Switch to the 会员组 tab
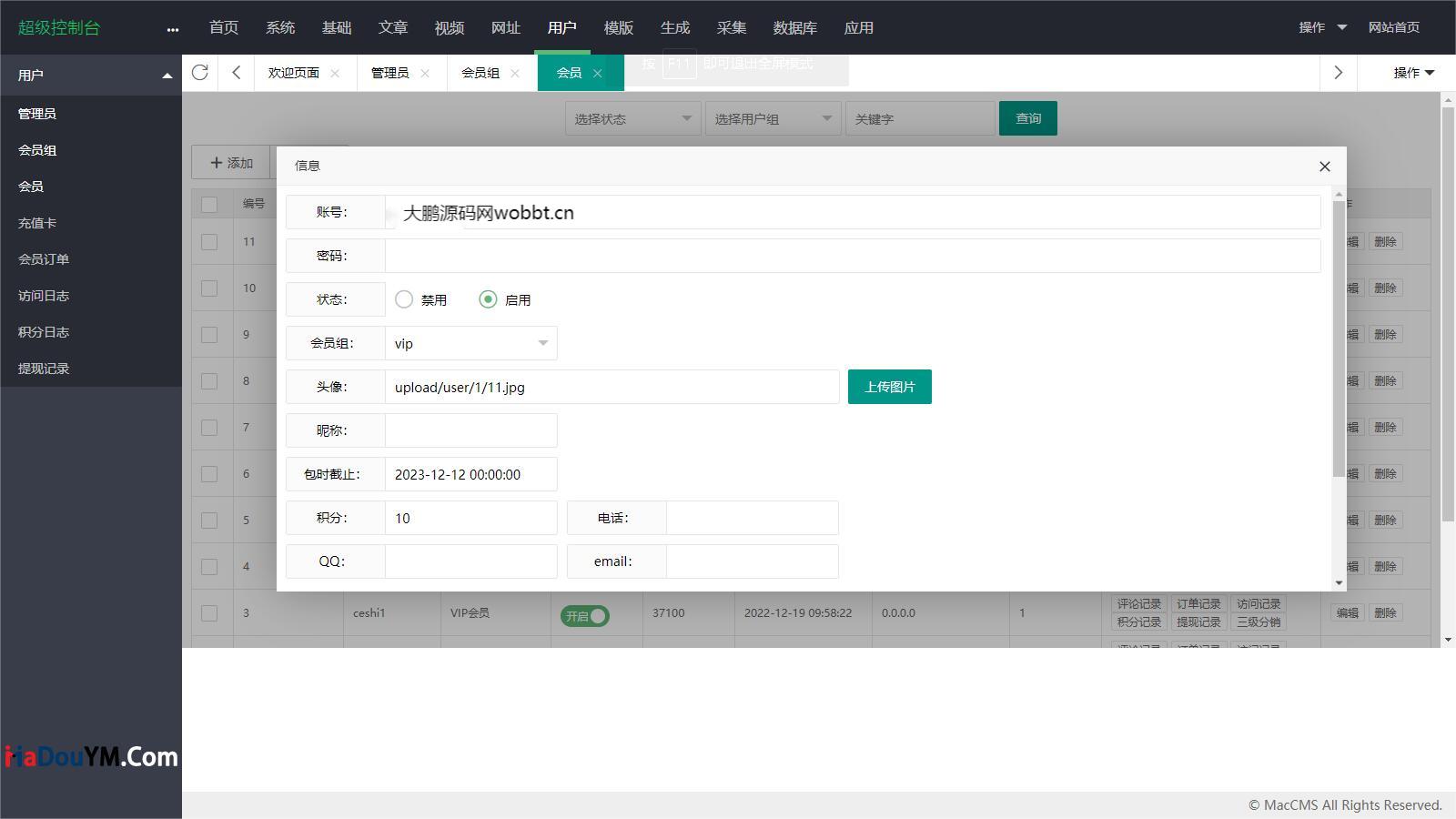 pyautogui.click(x=480, y=73)
